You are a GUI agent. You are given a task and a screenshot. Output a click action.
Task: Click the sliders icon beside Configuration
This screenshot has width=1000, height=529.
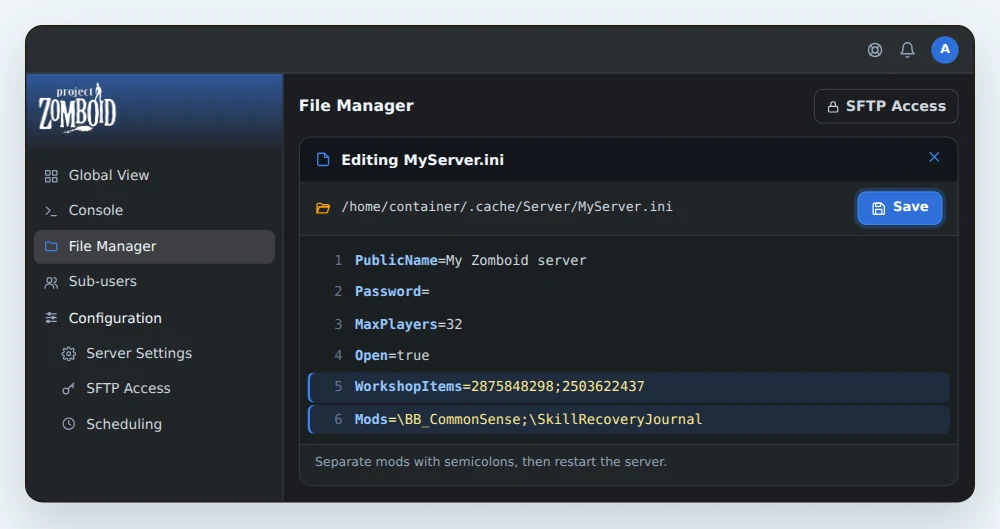pyautogui.click(x=51, y=318)
